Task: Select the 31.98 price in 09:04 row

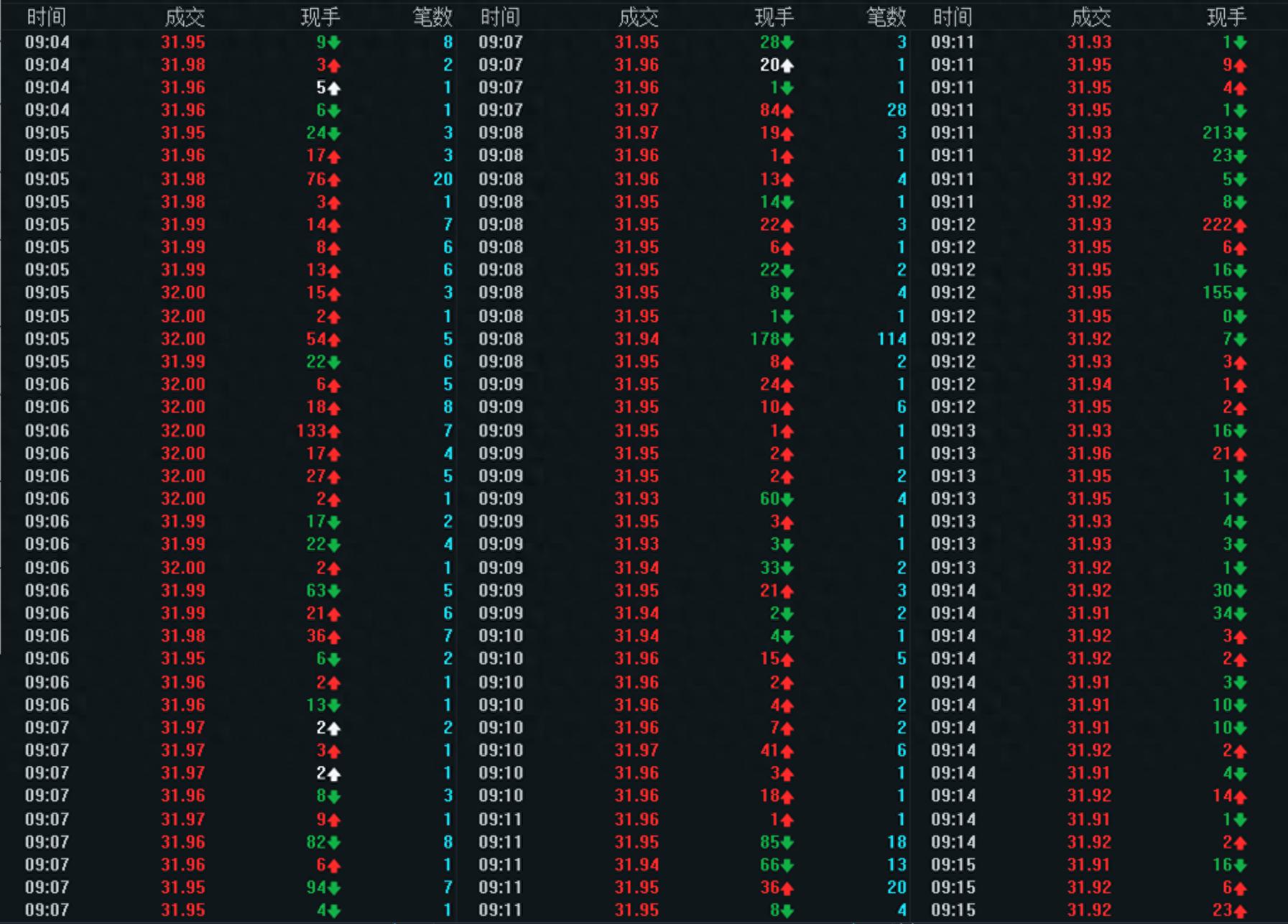Action: tap(183, 65)
